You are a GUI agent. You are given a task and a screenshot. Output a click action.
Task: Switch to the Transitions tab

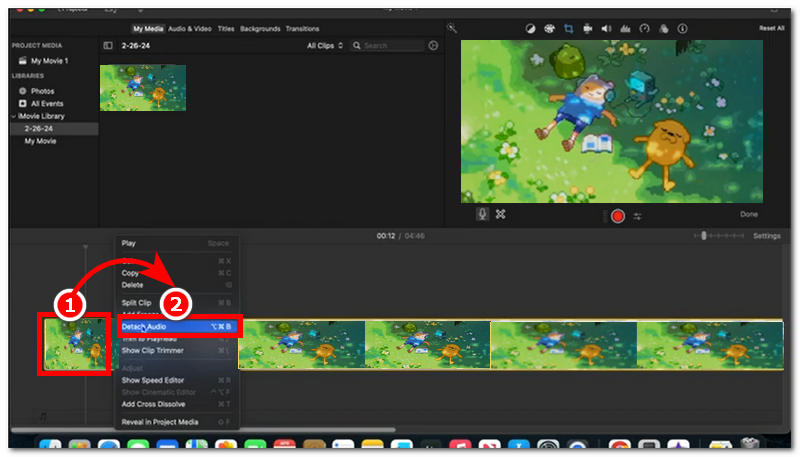(x=302, y=29)
